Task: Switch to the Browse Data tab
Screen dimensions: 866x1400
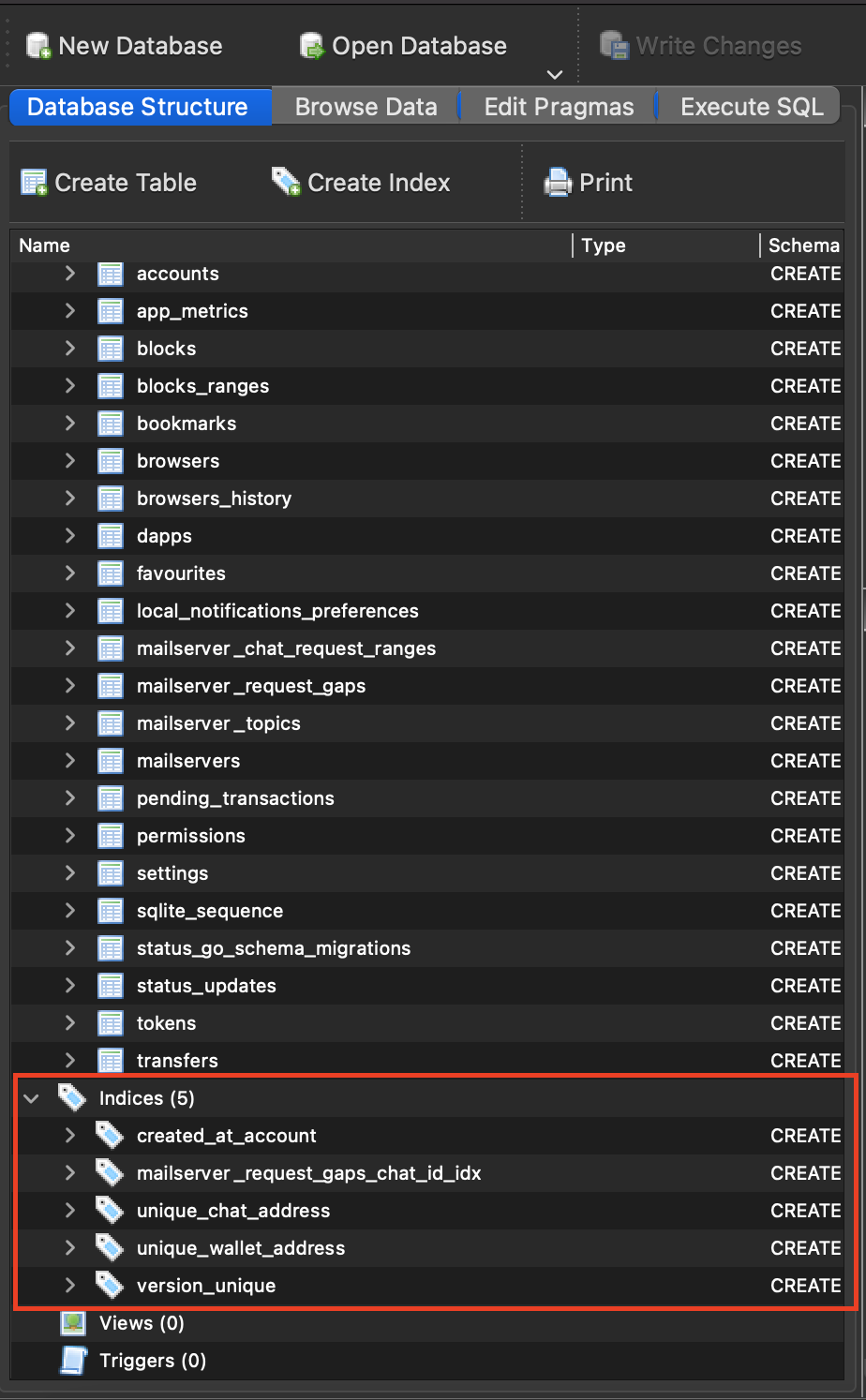Action: [x=365, y=106]
